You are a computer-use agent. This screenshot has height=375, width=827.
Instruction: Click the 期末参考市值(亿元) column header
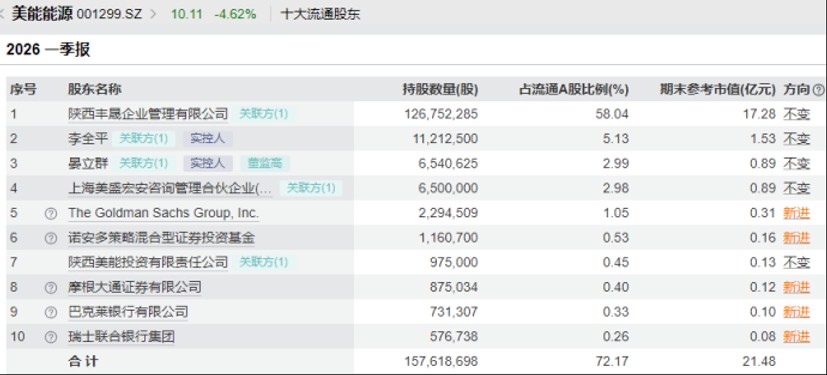tap(718, 90)
